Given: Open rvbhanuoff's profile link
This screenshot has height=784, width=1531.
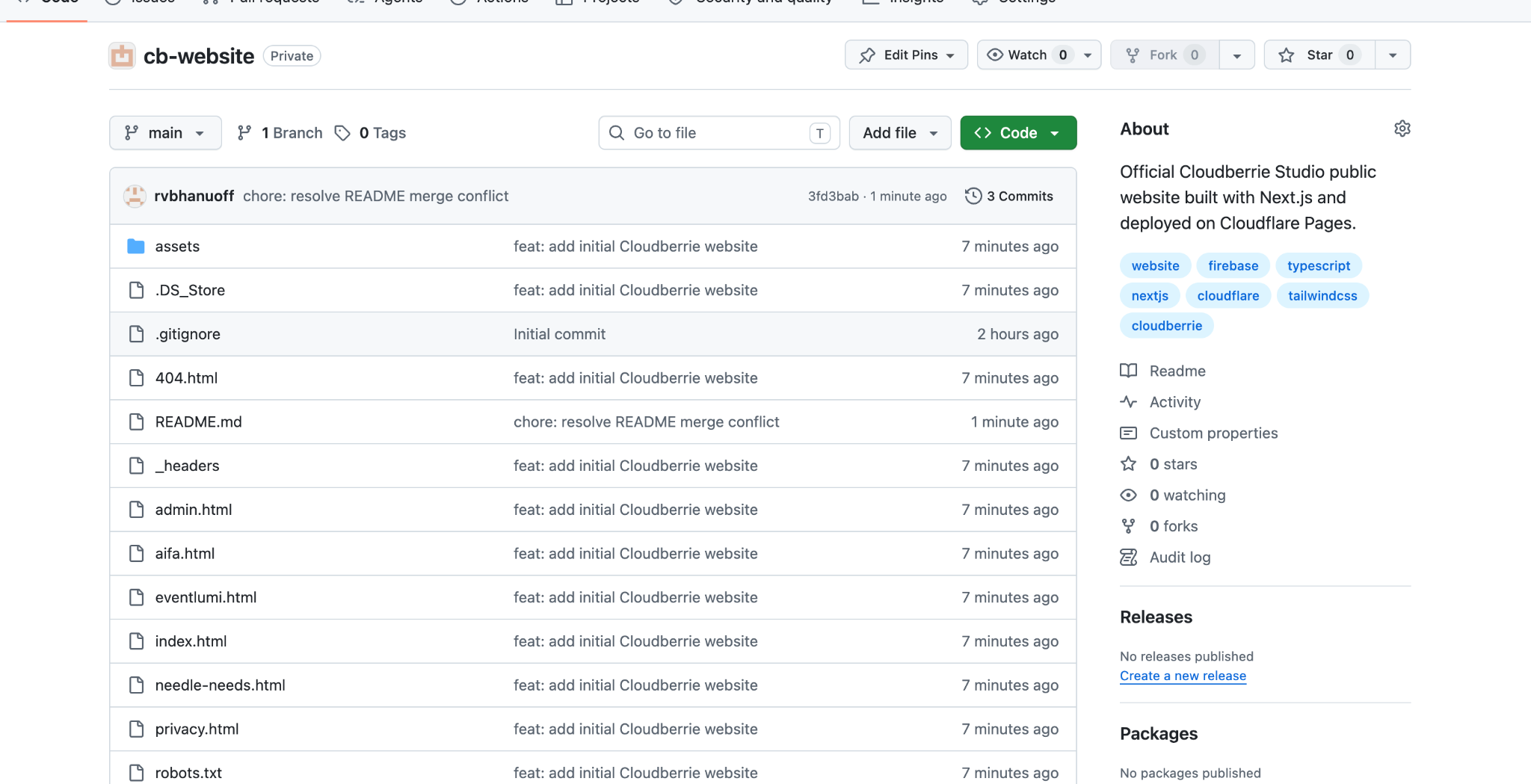Looking at the screenshot, I should coord(194,196).
